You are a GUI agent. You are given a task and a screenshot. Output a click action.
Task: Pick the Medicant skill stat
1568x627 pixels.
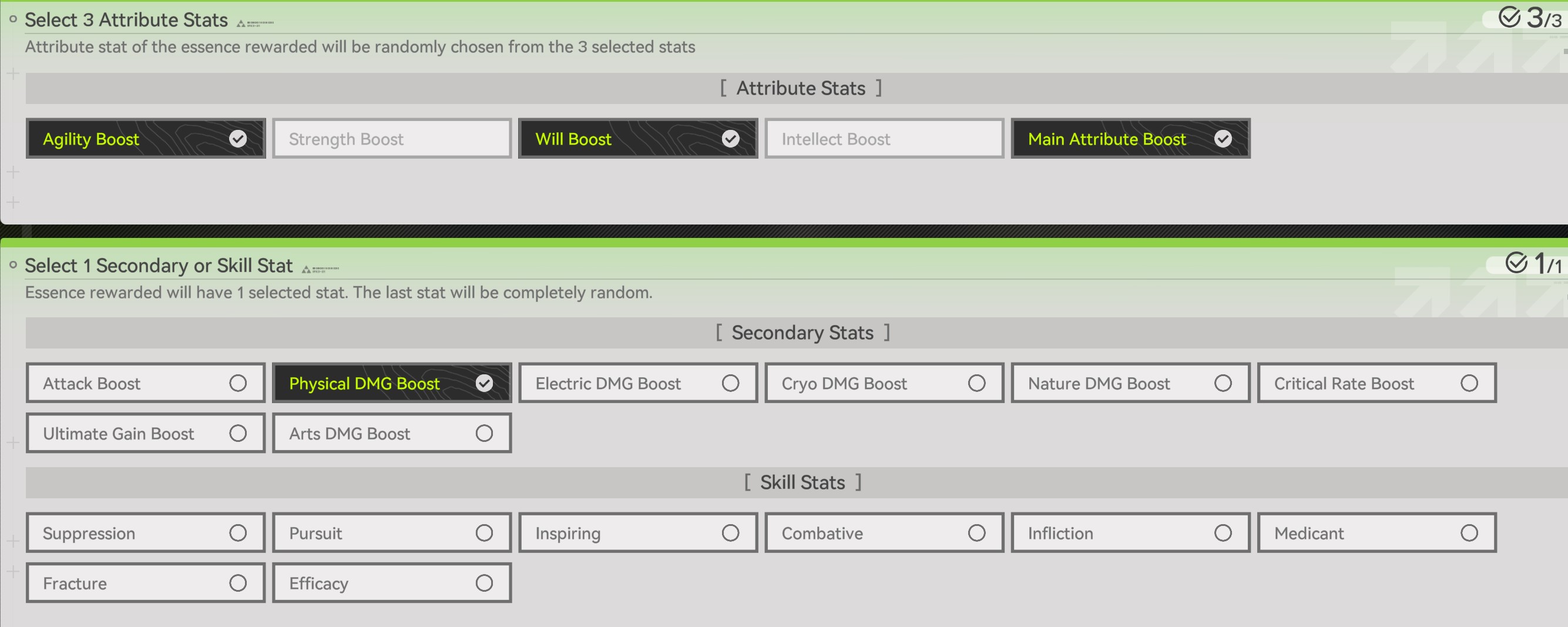[x=1376, y=532]
